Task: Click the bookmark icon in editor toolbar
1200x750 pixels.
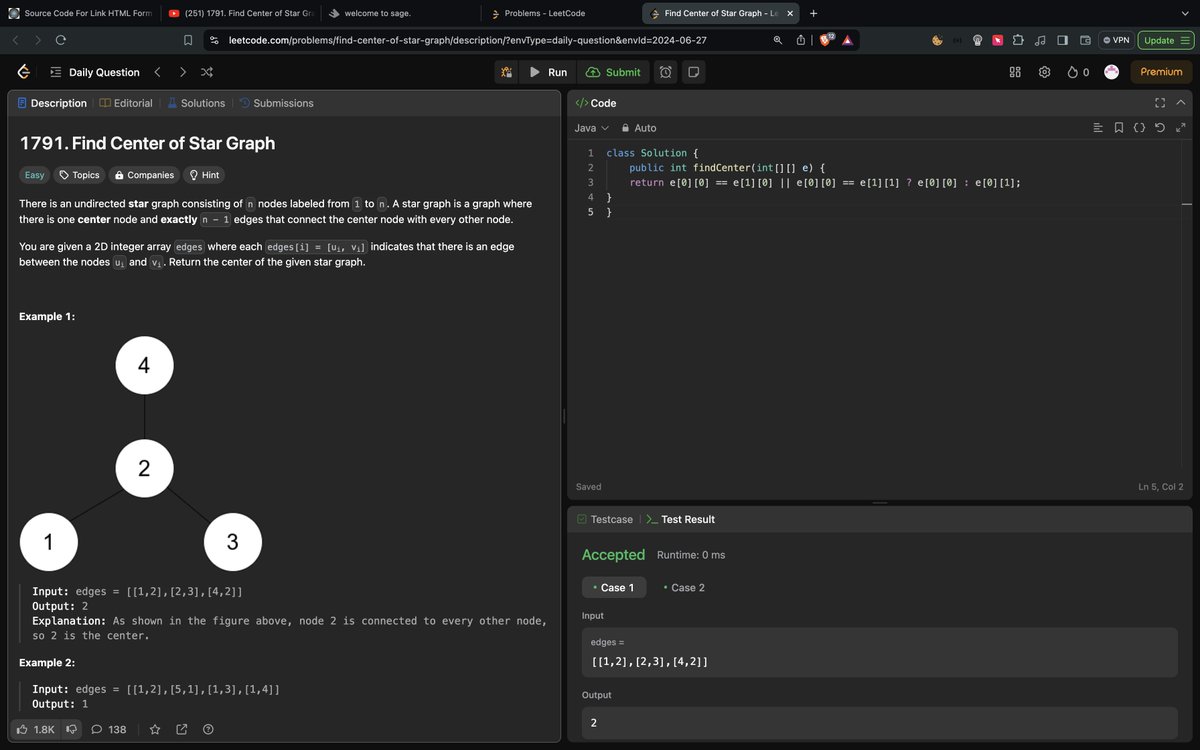Action: tap(1118, 128)
